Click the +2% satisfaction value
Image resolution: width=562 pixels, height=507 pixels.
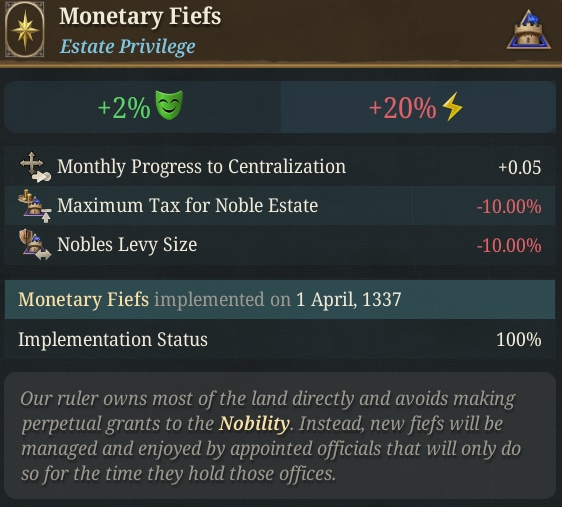coord(124,108)
